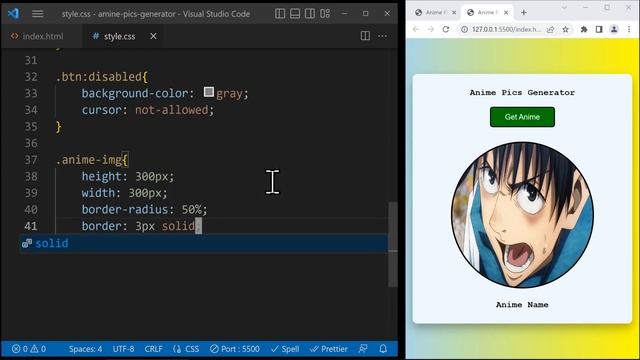Open the feedback icon in status bar
Screen dimensions: 640x360
[x=363, y=349]
